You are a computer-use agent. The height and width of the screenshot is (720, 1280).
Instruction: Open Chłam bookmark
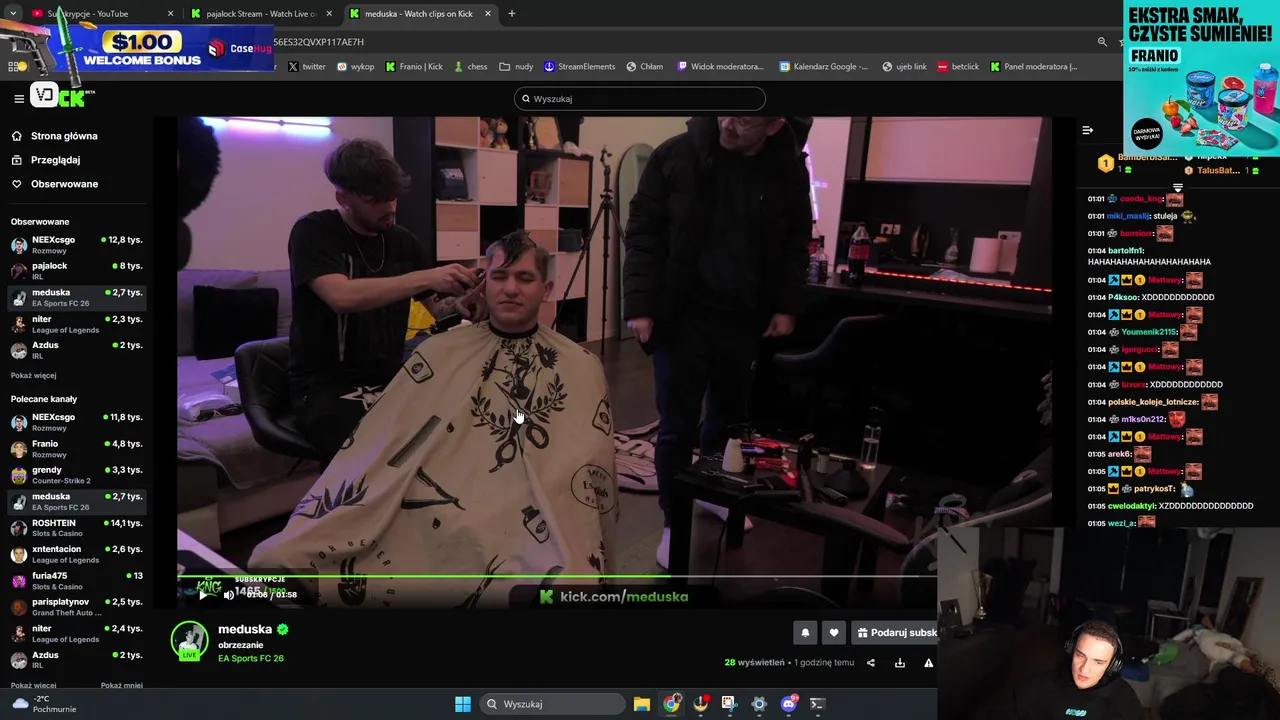[645, 67]
